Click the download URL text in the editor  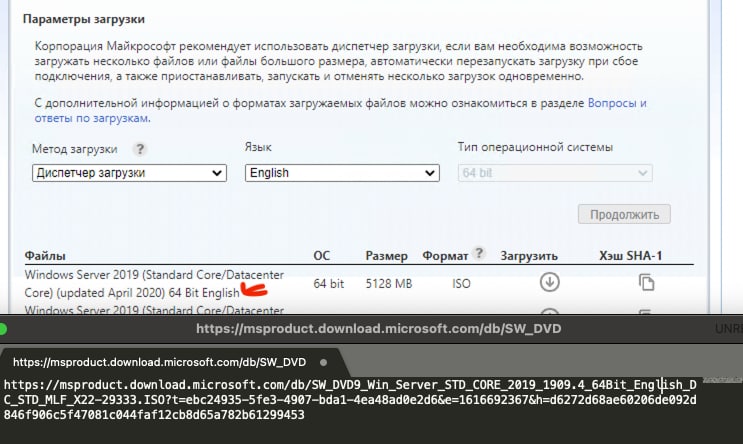click(x=350, y=400)
